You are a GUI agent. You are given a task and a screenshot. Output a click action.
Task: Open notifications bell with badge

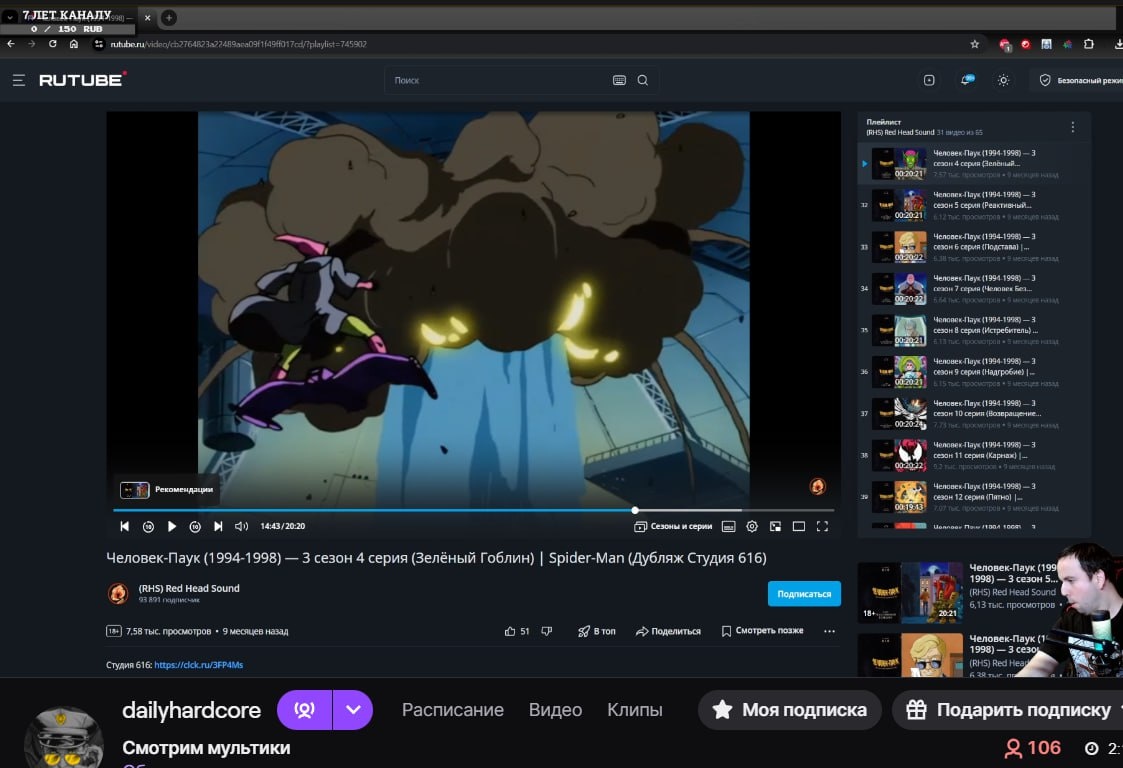[967, 80]
